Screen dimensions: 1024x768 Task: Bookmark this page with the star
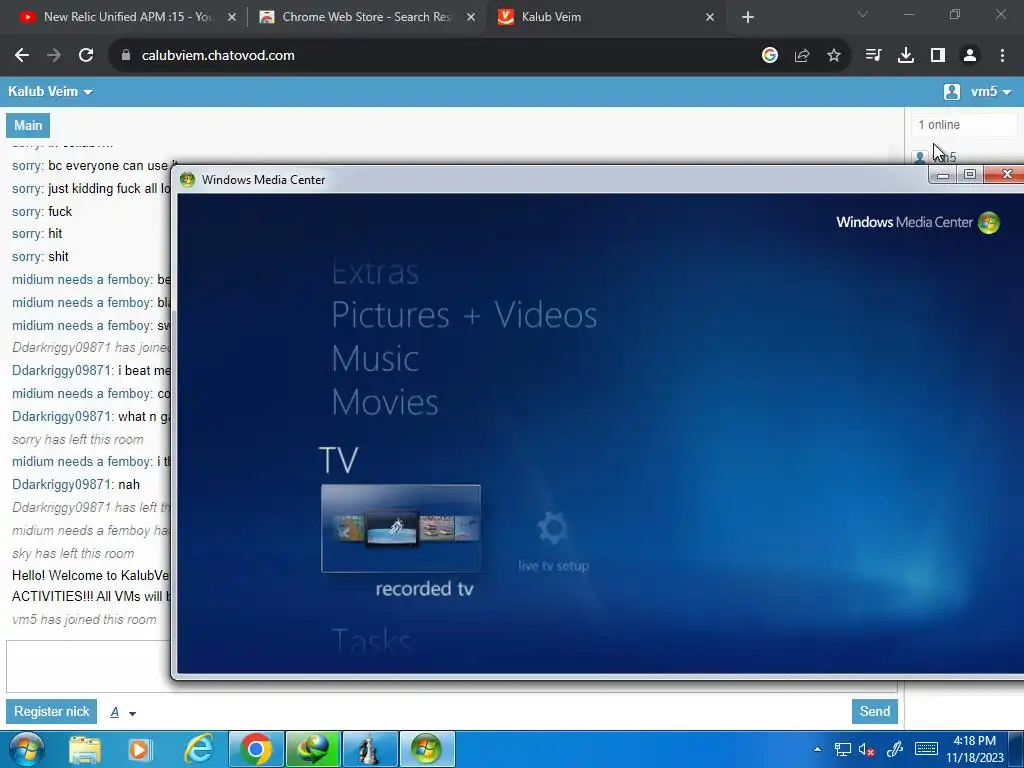(834, 56)
